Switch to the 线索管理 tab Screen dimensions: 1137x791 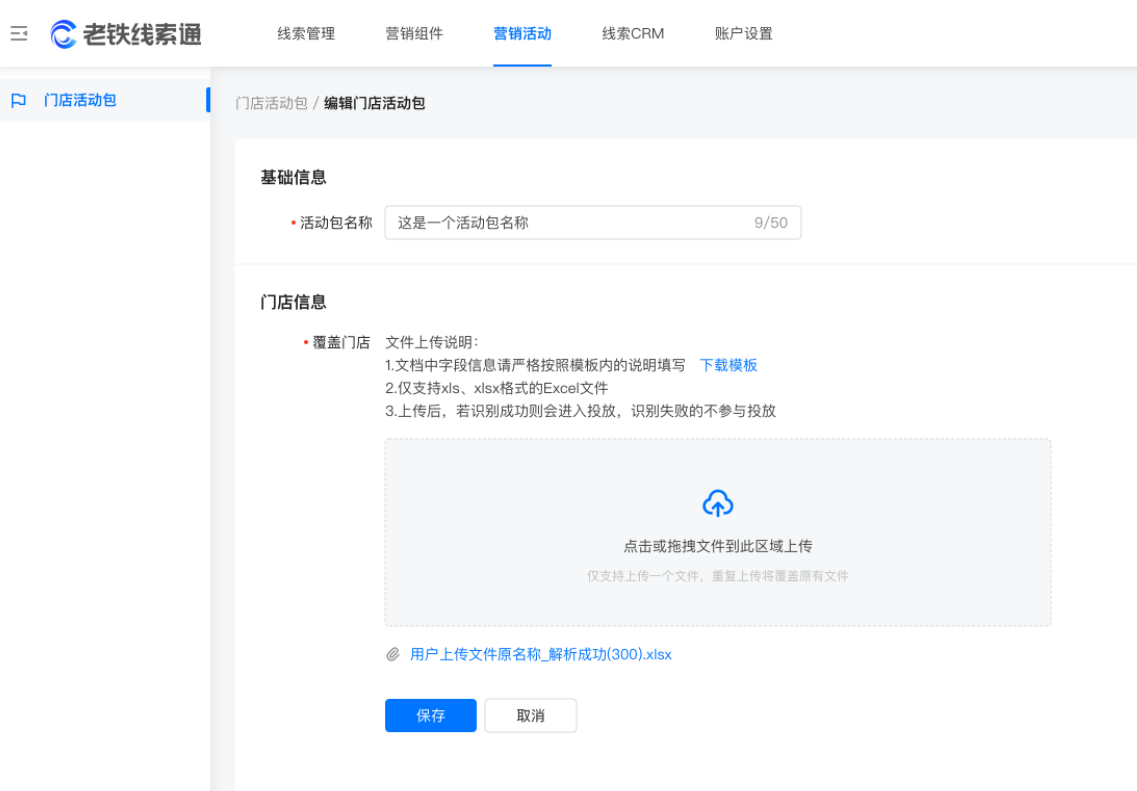307,33
